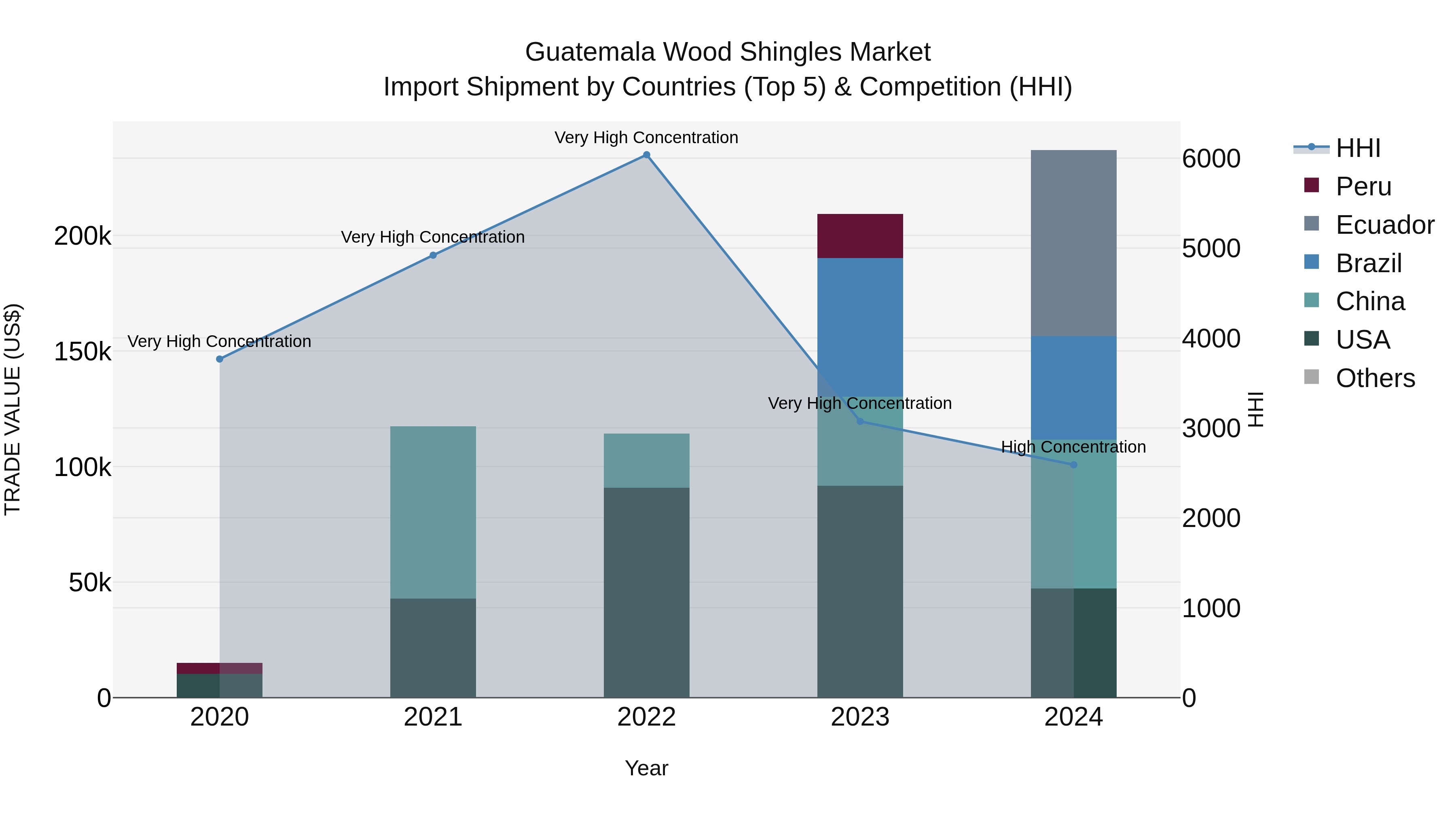Click the 2000 right axis tick label
This screenshot has height=819, width=1456.
[x=1211, y=518]
